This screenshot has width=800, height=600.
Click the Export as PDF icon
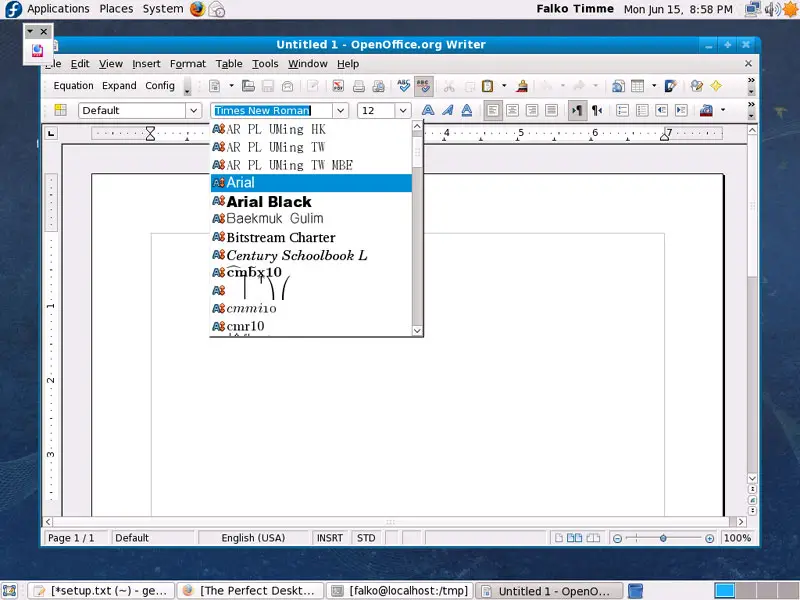(x=338, y=86)
